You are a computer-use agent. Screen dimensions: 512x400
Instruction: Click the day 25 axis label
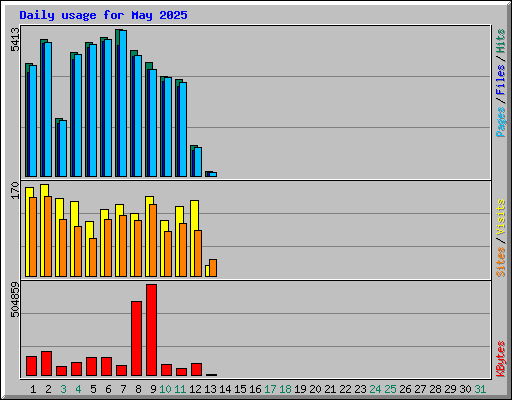390,389
